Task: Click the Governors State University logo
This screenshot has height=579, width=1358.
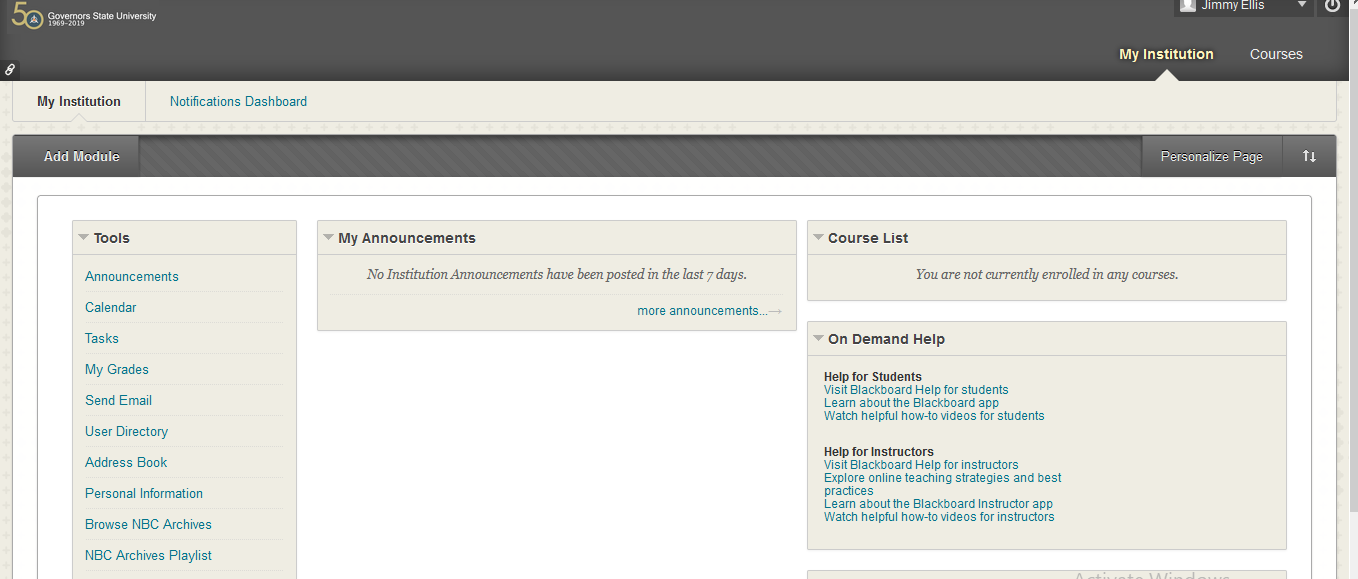Action: pyautogui.click(x=83, y=17)
